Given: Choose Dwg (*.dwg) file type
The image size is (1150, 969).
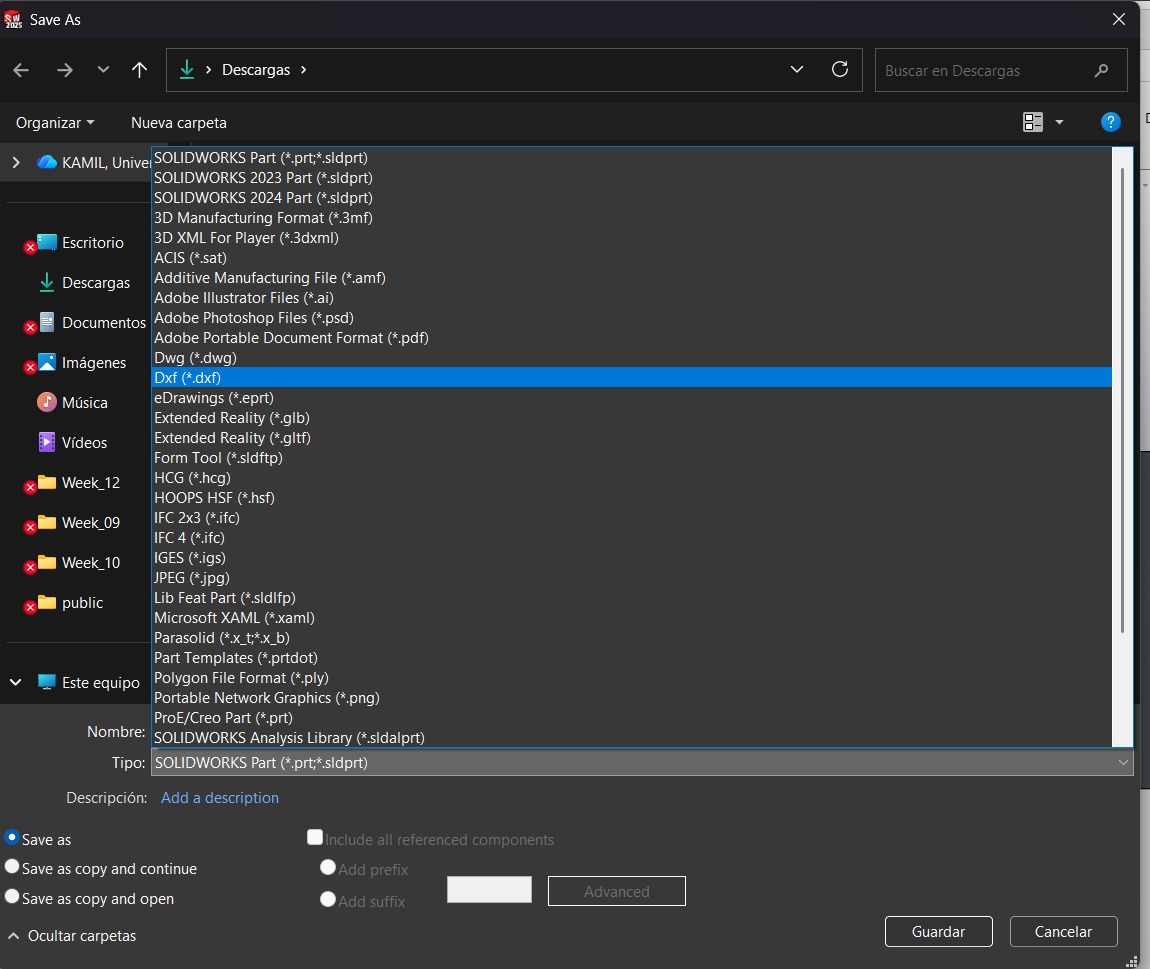Looking at the screenshot, I should pos(631,357).
